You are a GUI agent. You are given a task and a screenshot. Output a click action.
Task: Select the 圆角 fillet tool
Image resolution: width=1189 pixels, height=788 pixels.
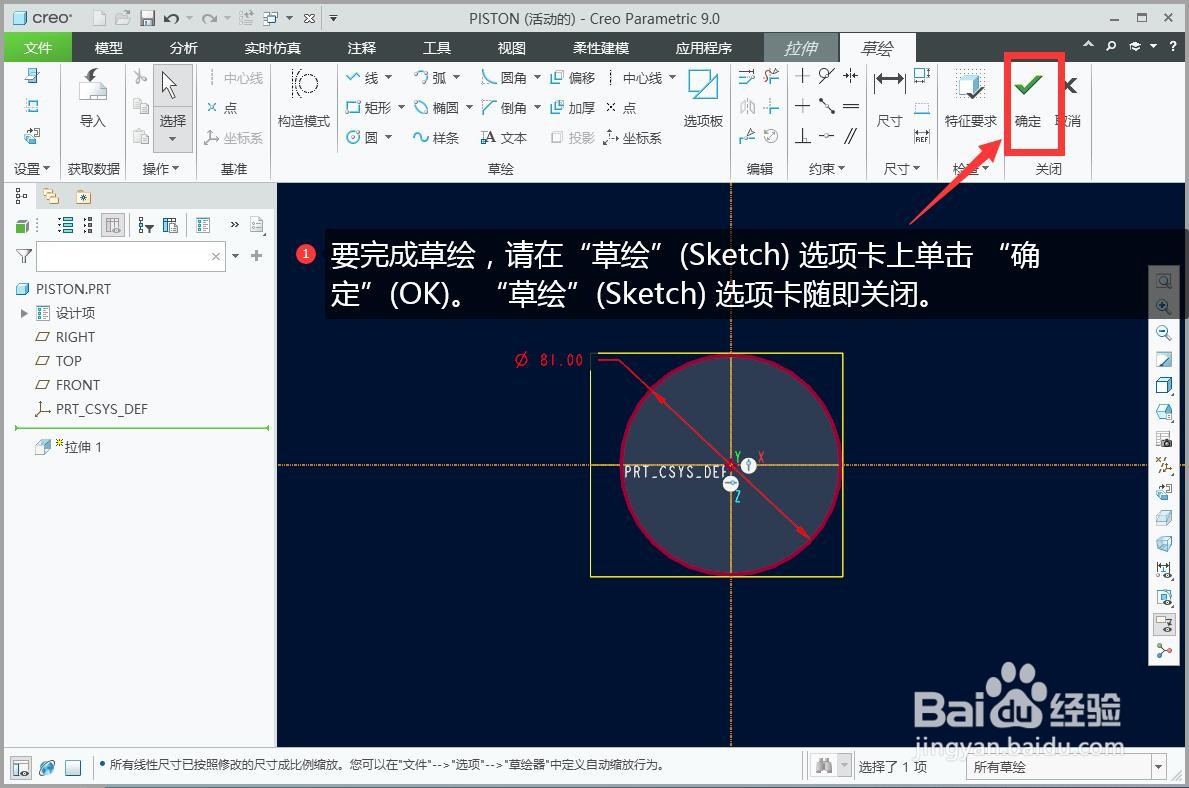click(504, 77)
